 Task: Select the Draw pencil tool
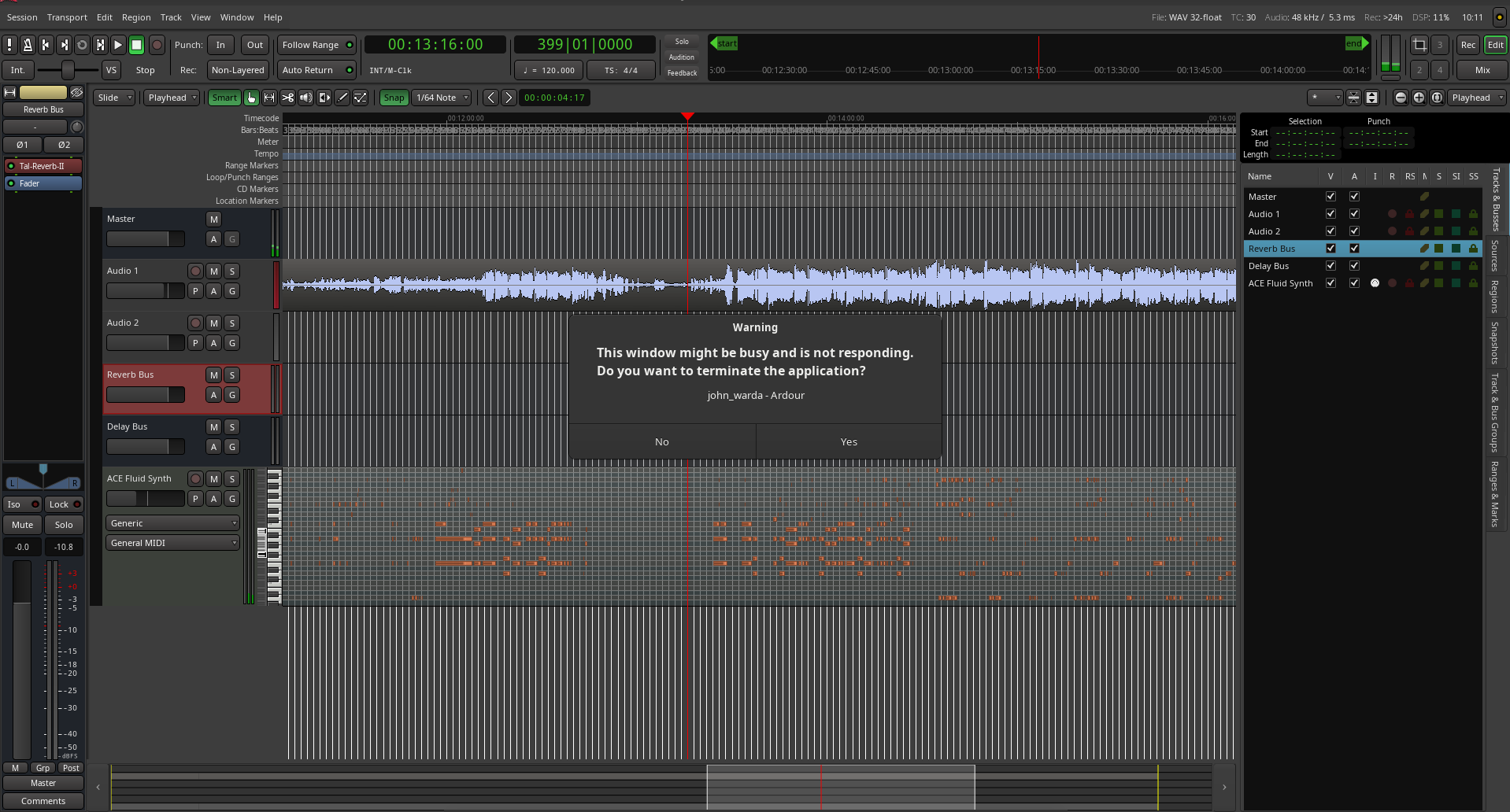[342, 98]
